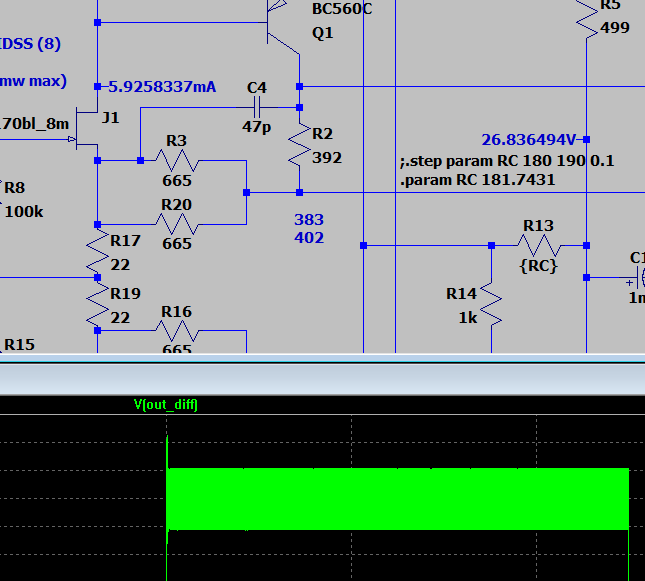This screenshot has height=581, width=645.
Task: Click the green V(out_diff) waveform
Action: point(397,499)
